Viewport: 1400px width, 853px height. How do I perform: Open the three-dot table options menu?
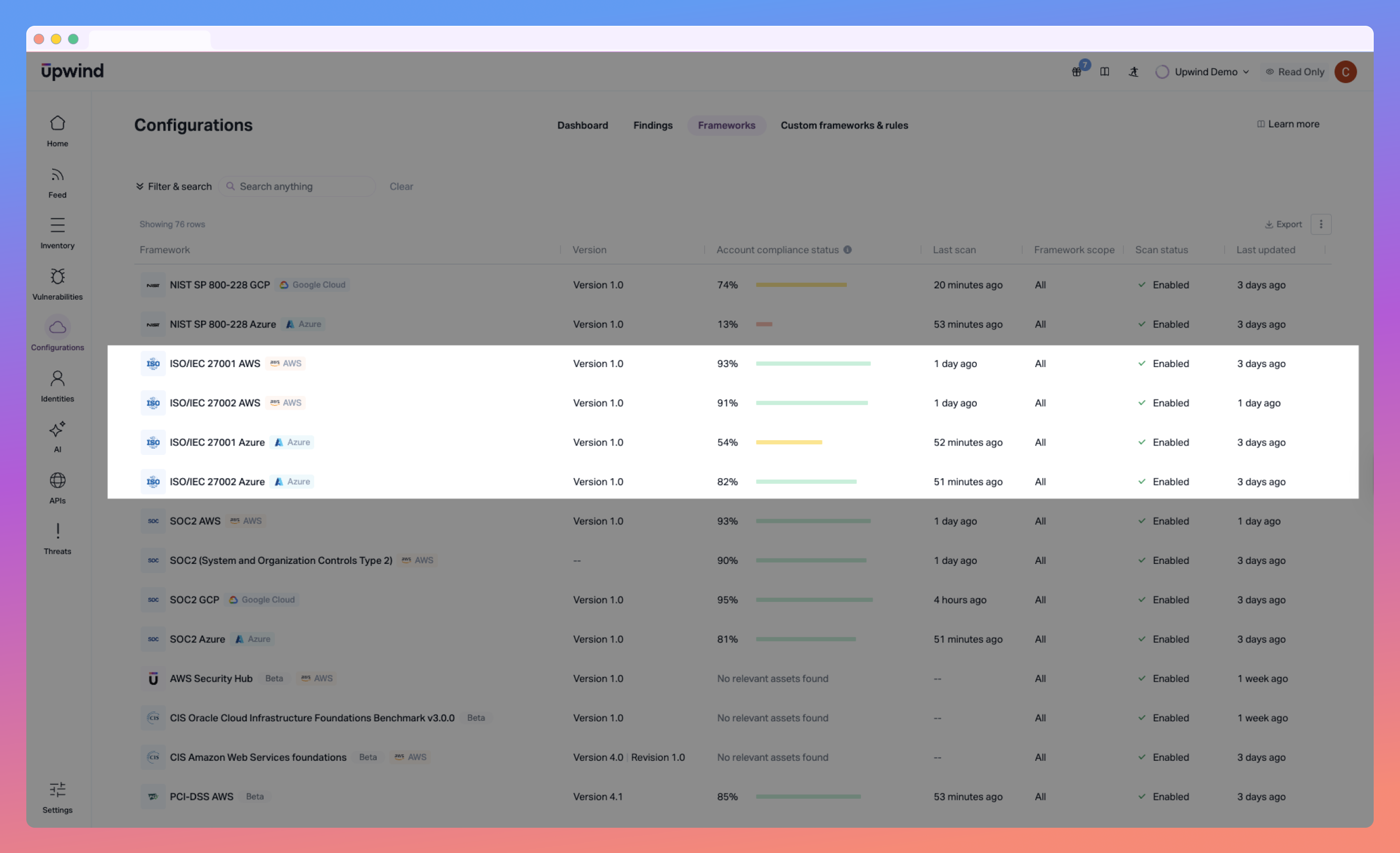[1321, 224]
